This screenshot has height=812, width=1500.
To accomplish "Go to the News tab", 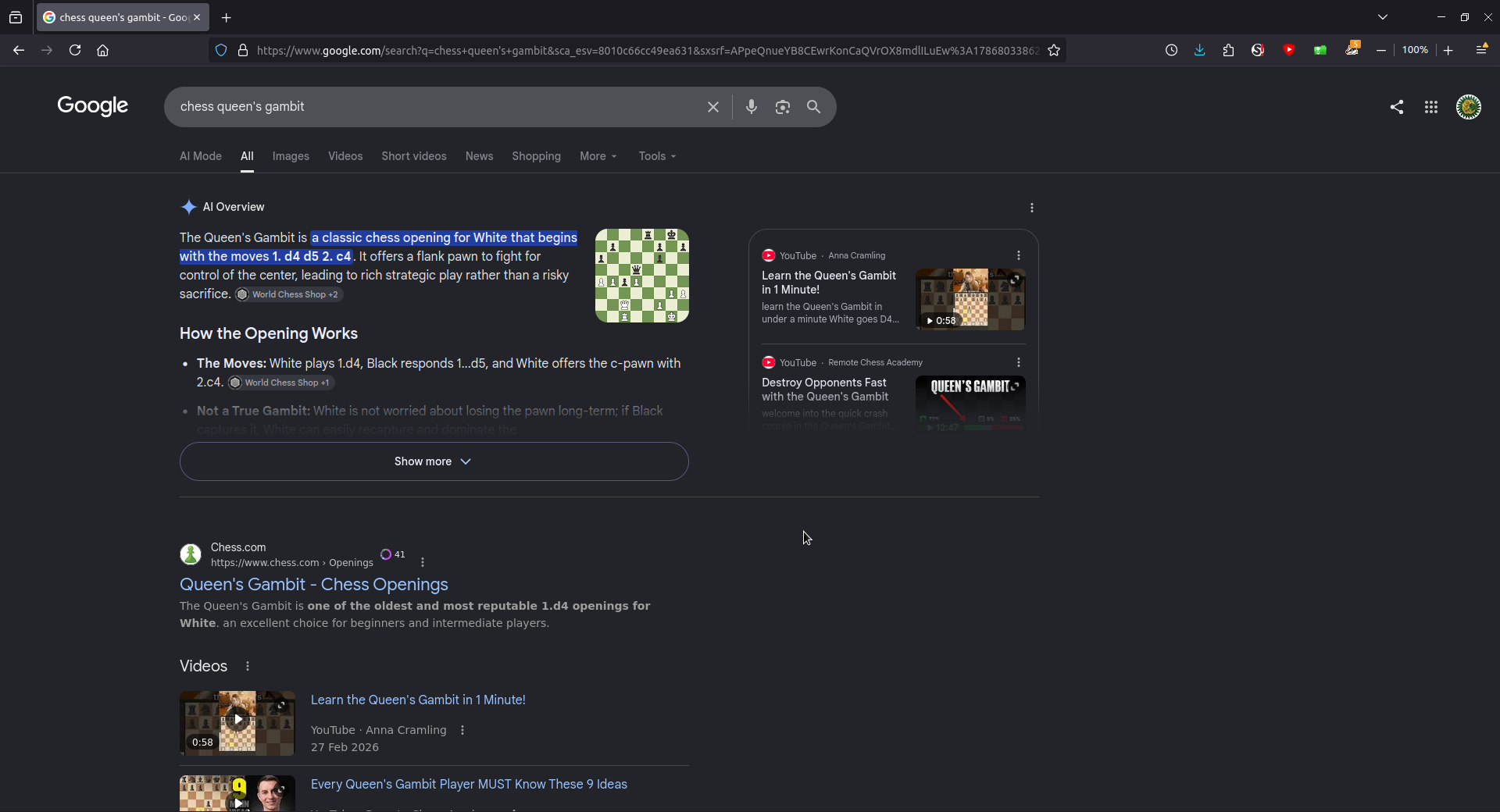I will coord(480,156).
